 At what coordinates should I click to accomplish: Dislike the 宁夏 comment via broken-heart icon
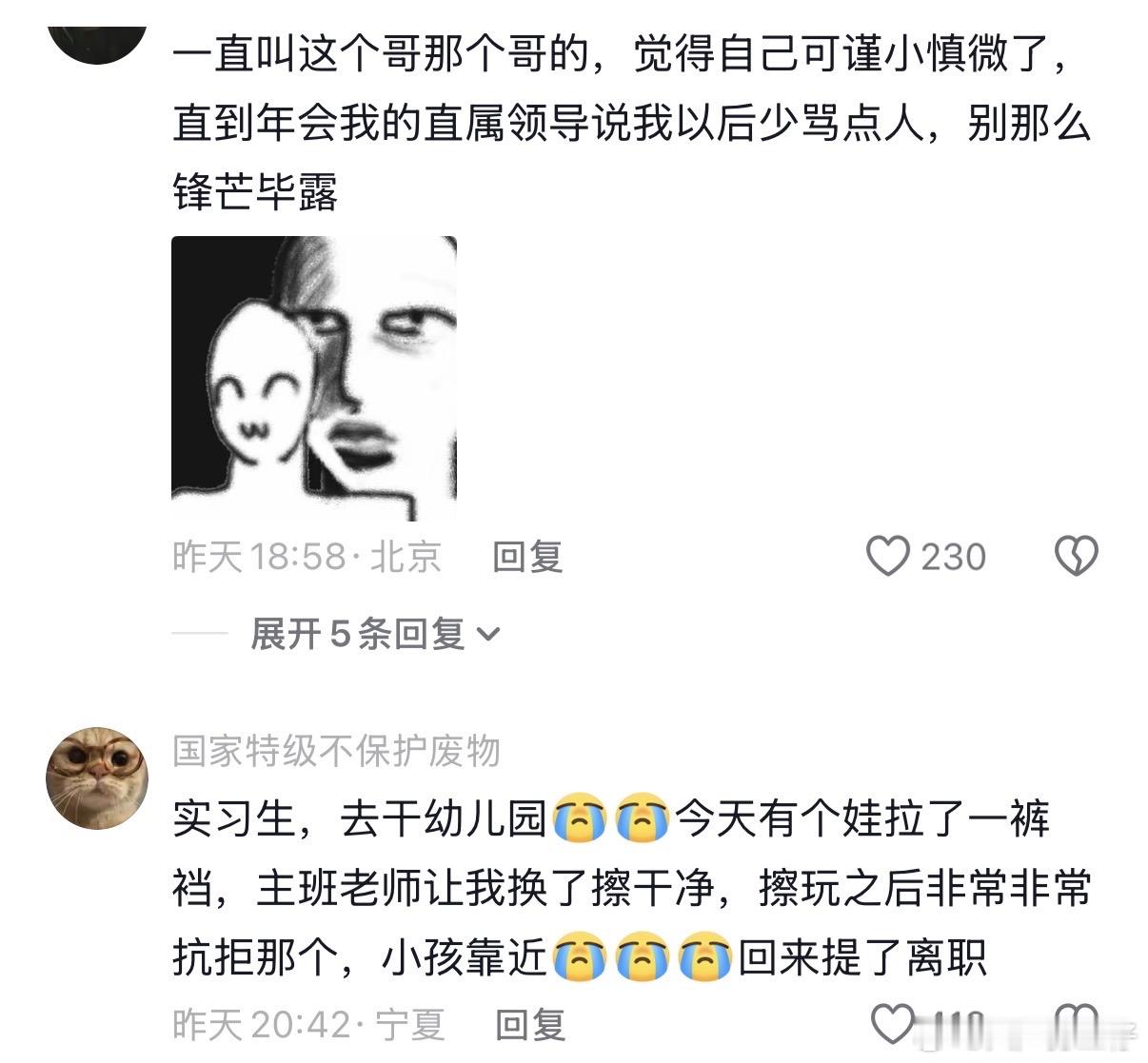point(1078,1024)
